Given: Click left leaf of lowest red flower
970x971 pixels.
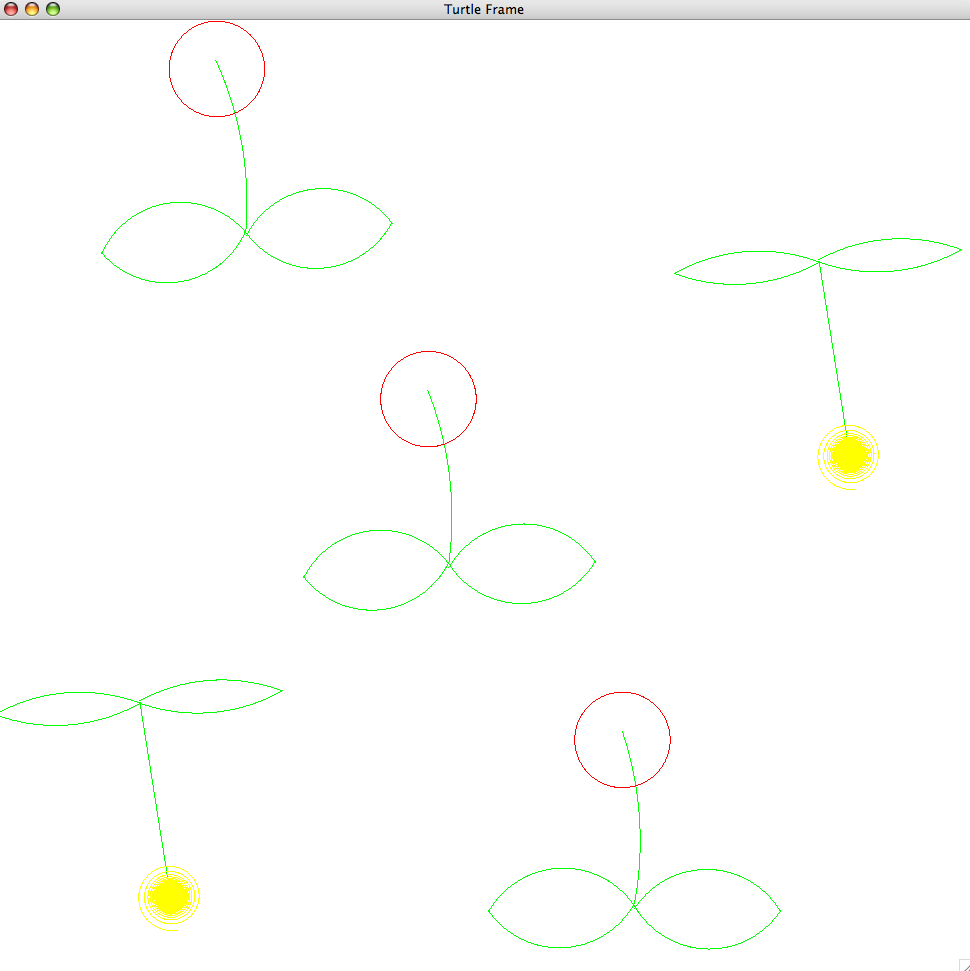Looking at the screenshot, I should [x=560, y=908].
